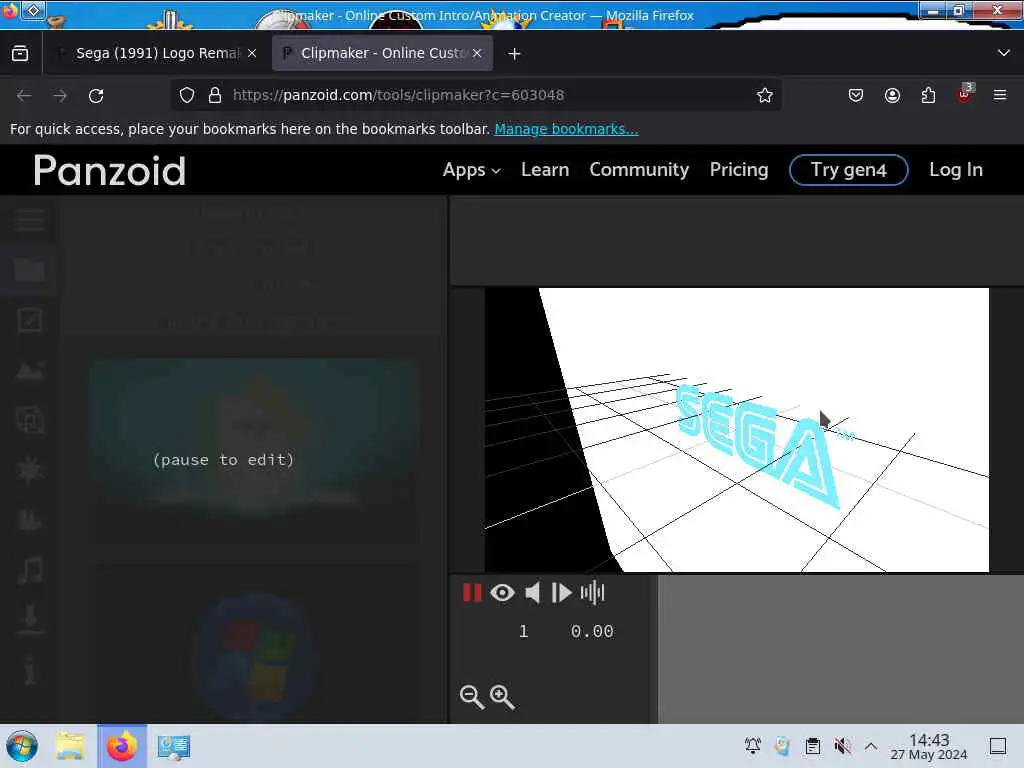This screenshot has height=768, width=1024.
Task: Open the Manage bookmarks link
Action: point(566,129)
